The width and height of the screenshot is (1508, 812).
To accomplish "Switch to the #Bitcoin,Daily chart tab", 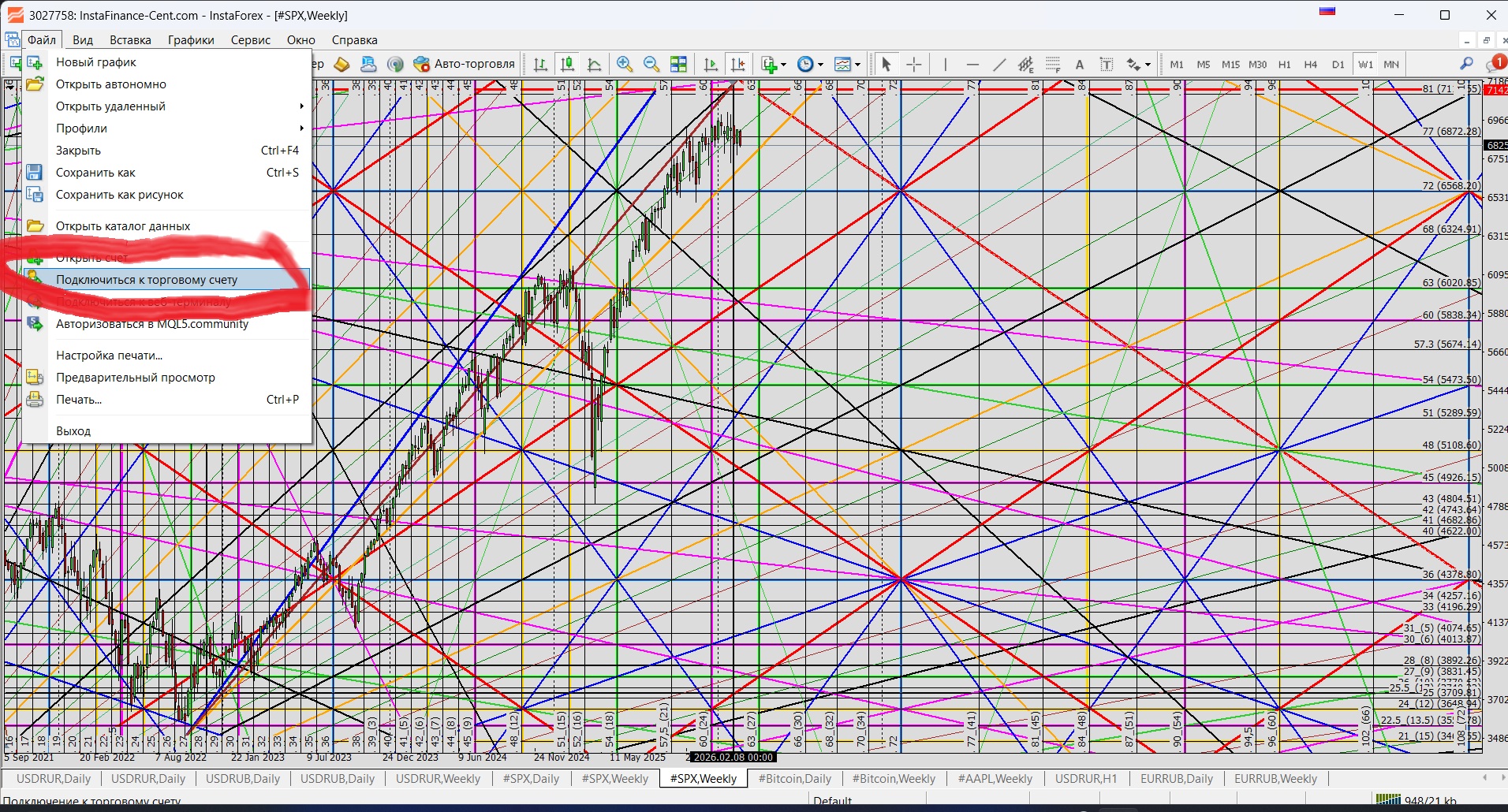I will [x=794, y=779].
